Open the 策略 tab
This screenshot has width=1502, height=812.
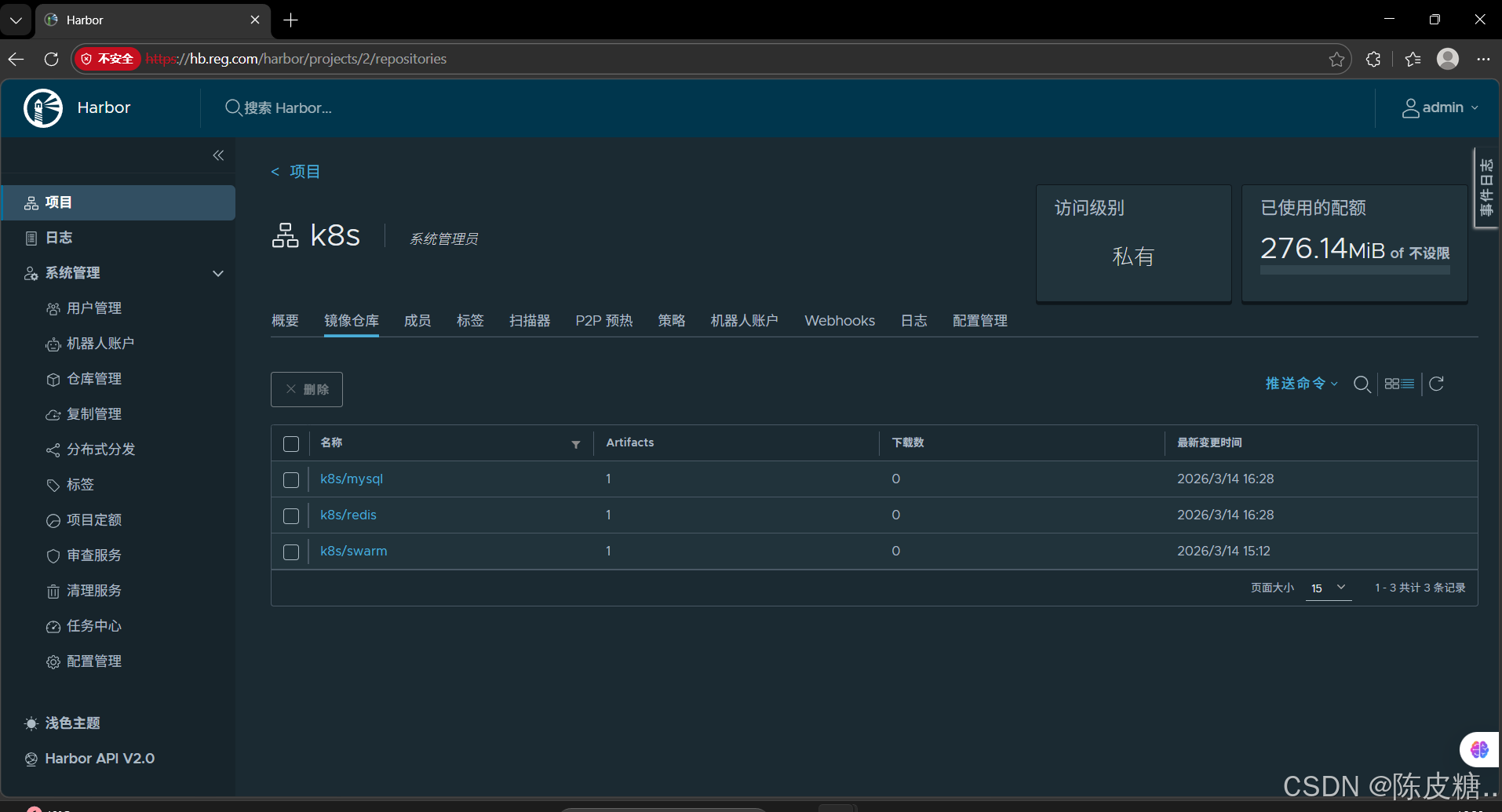(x=672, y=321)
